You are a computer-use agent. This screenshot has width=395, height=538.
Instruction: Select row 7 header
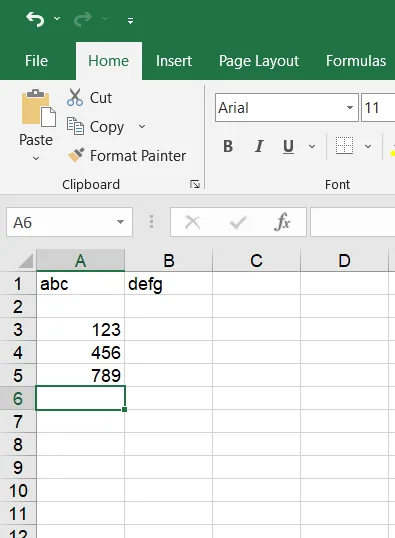pos(18,422)
